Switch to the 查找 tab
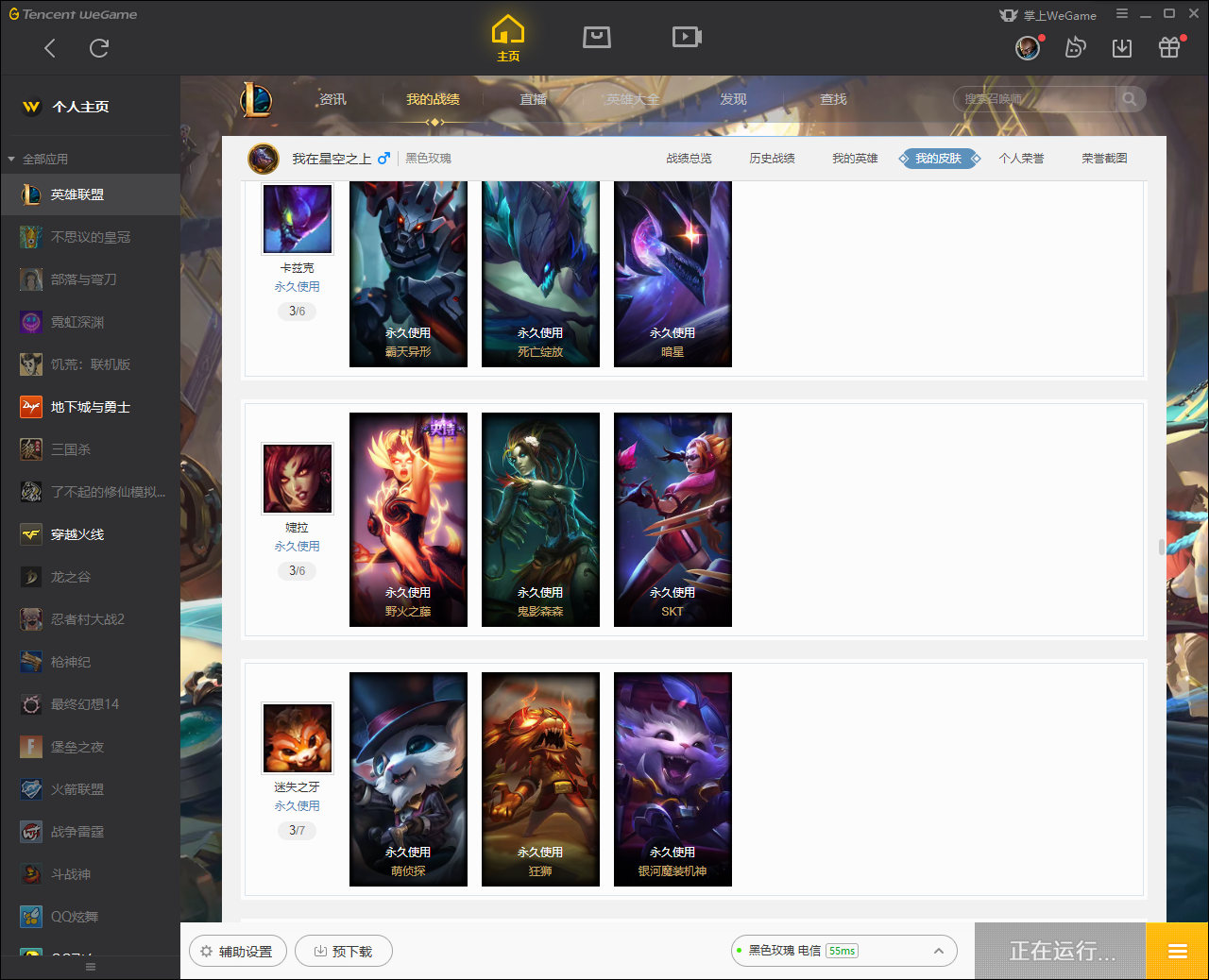The height and width of the screenshot is (980, 1209). pos(833,99)
